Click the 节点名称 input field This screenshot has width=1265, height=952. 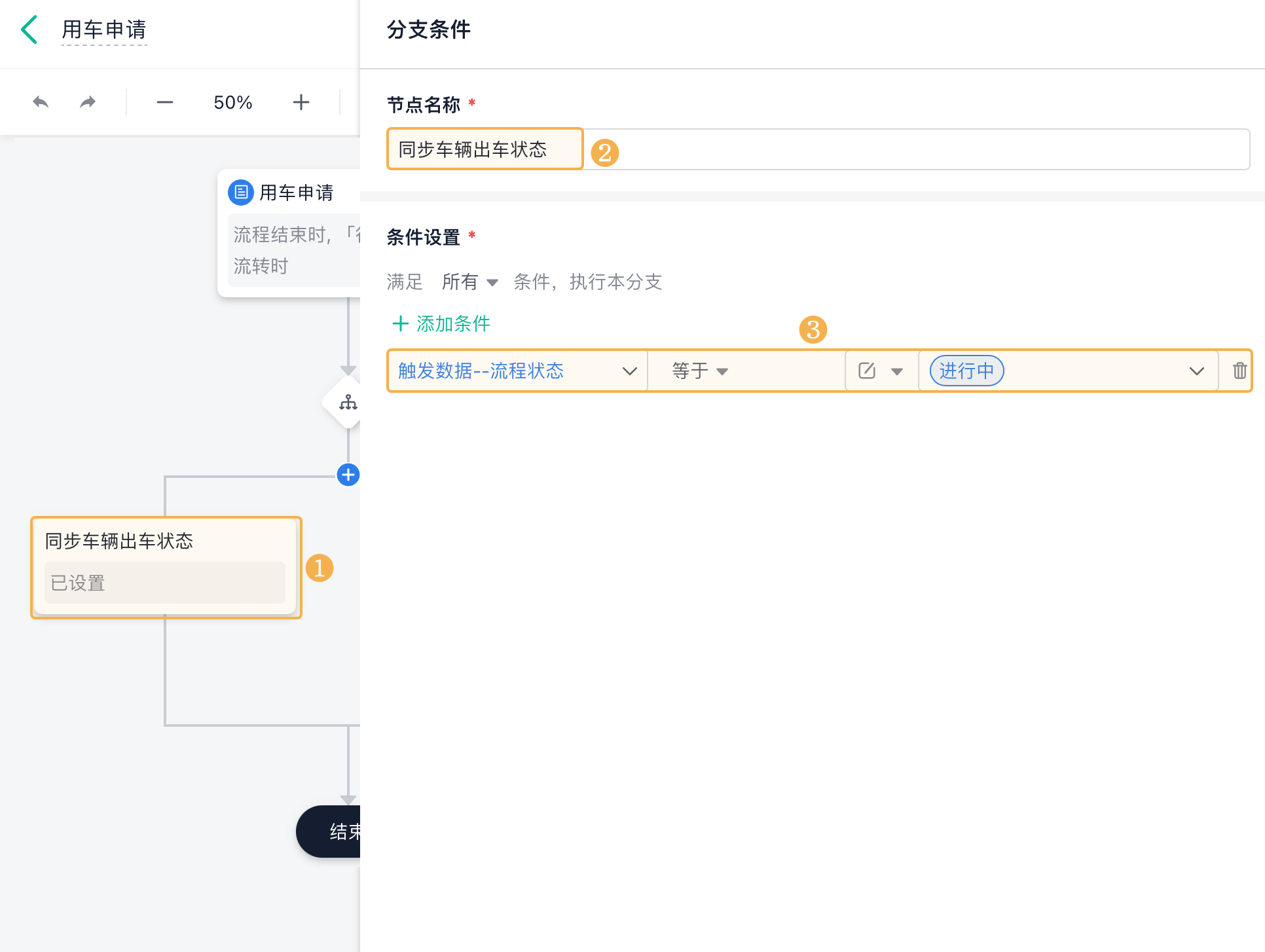(817, 149)
